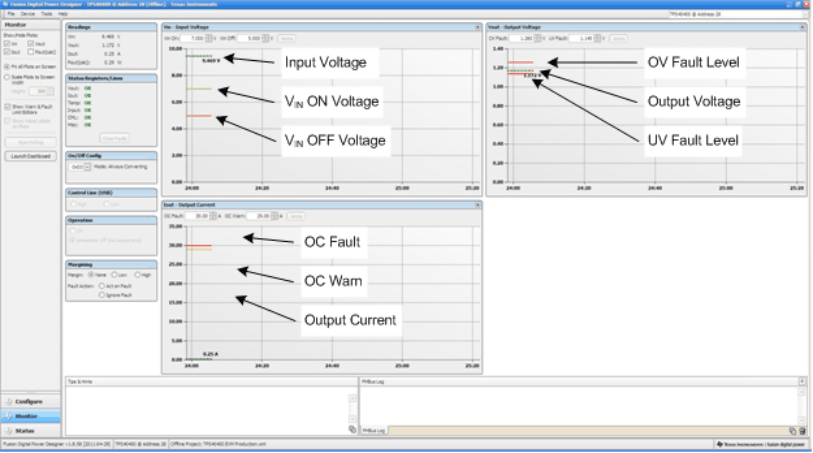The height and width of the screenshot is (453, 813).
Task: Select Fit All Plots on Screen option
Action: point(8,64)
